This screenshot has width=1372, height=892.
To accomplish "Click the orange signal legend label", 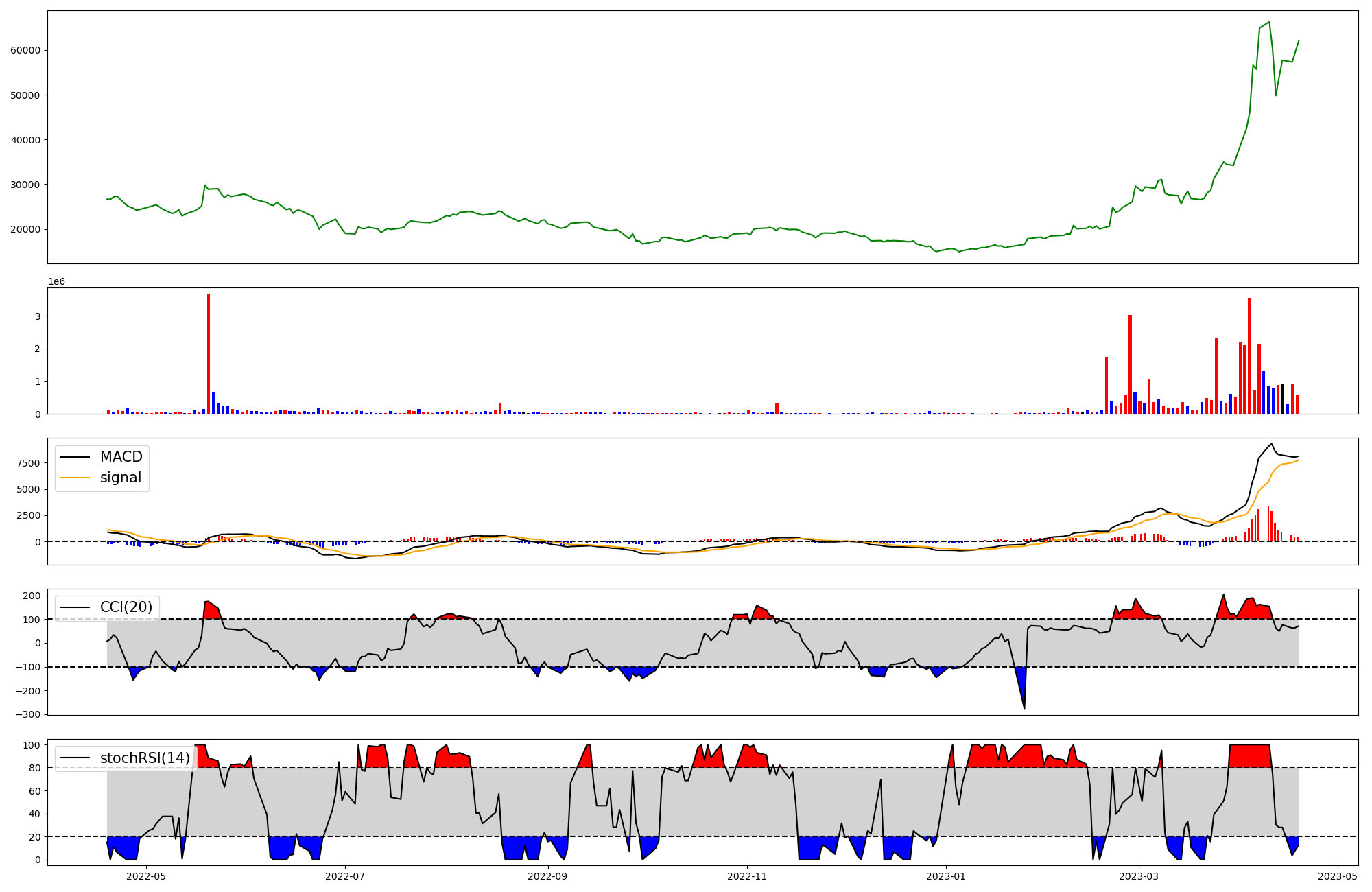I will (x=120, y=478).
